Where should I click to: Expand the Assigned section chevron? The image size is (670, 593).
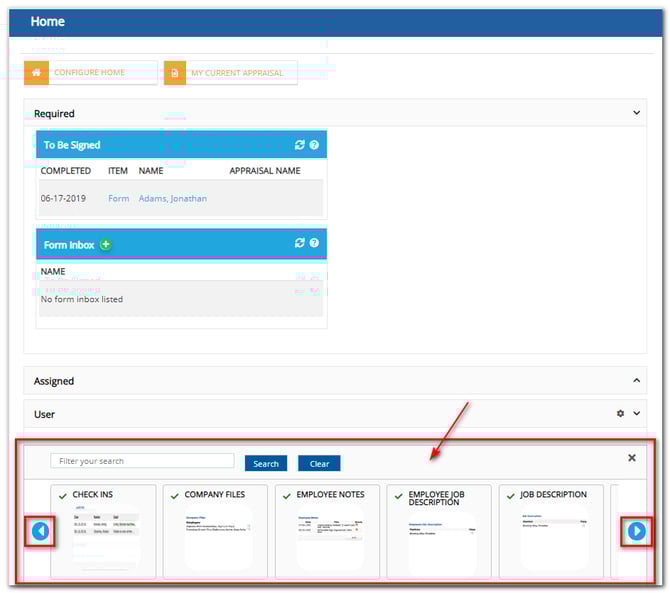pos(637,381)
